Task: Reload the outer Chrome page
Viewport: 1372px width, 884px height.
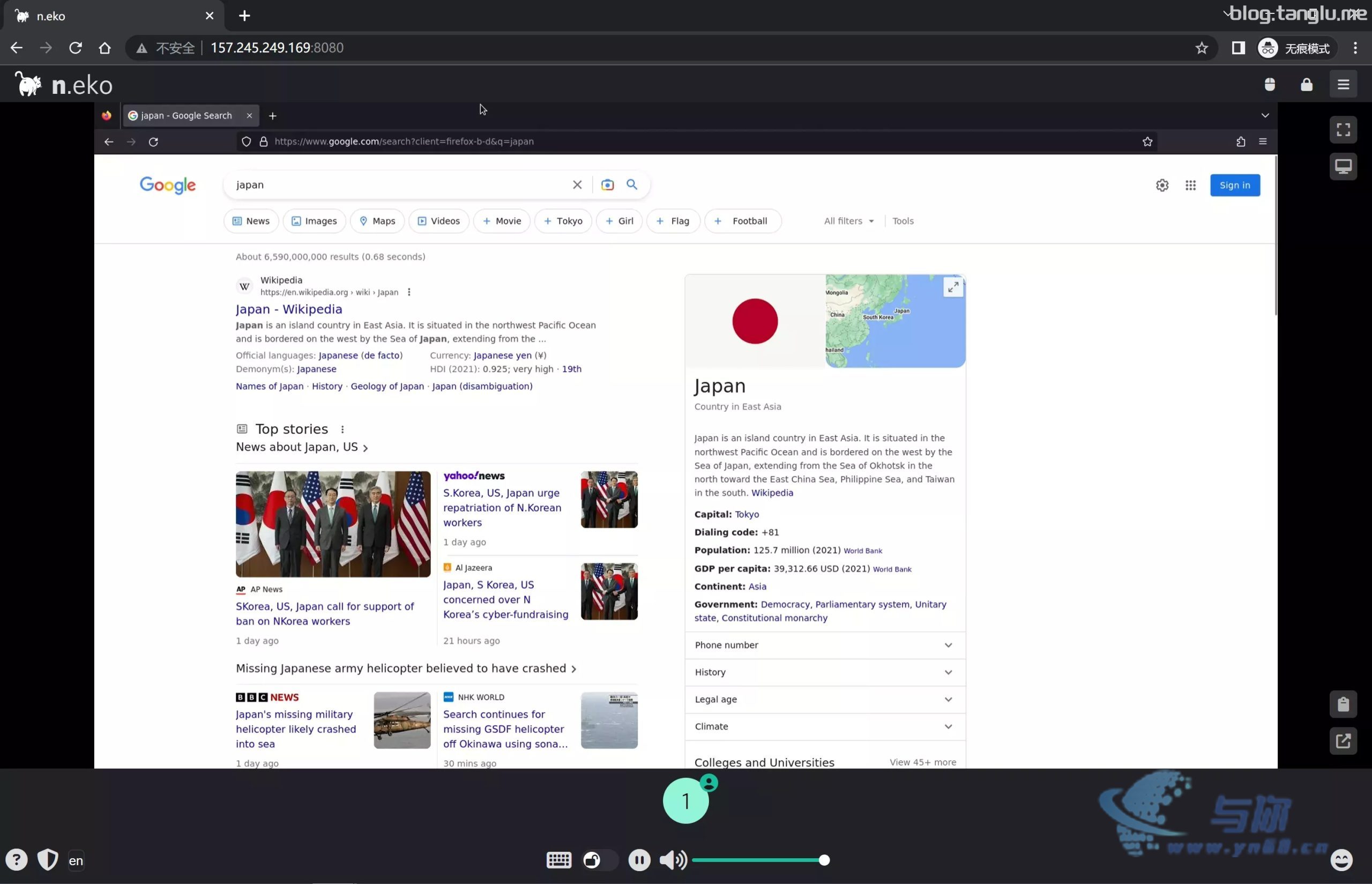Action: pos(75,48)
